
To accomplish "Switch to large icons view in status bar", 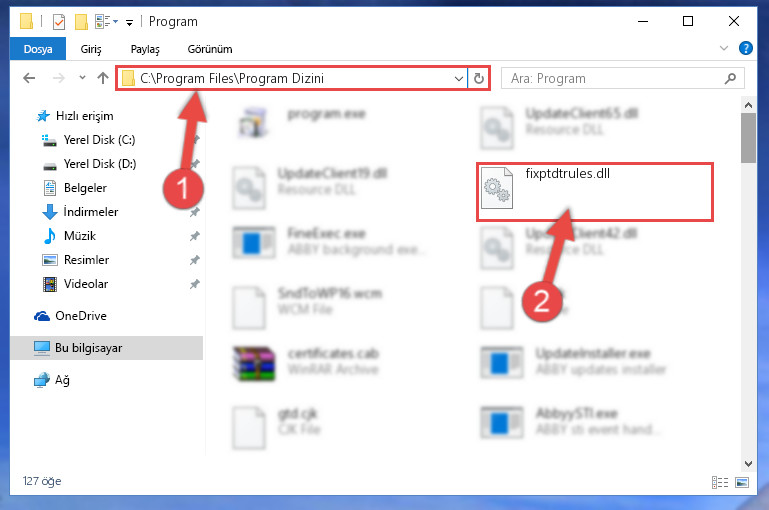I will (742, 483).
